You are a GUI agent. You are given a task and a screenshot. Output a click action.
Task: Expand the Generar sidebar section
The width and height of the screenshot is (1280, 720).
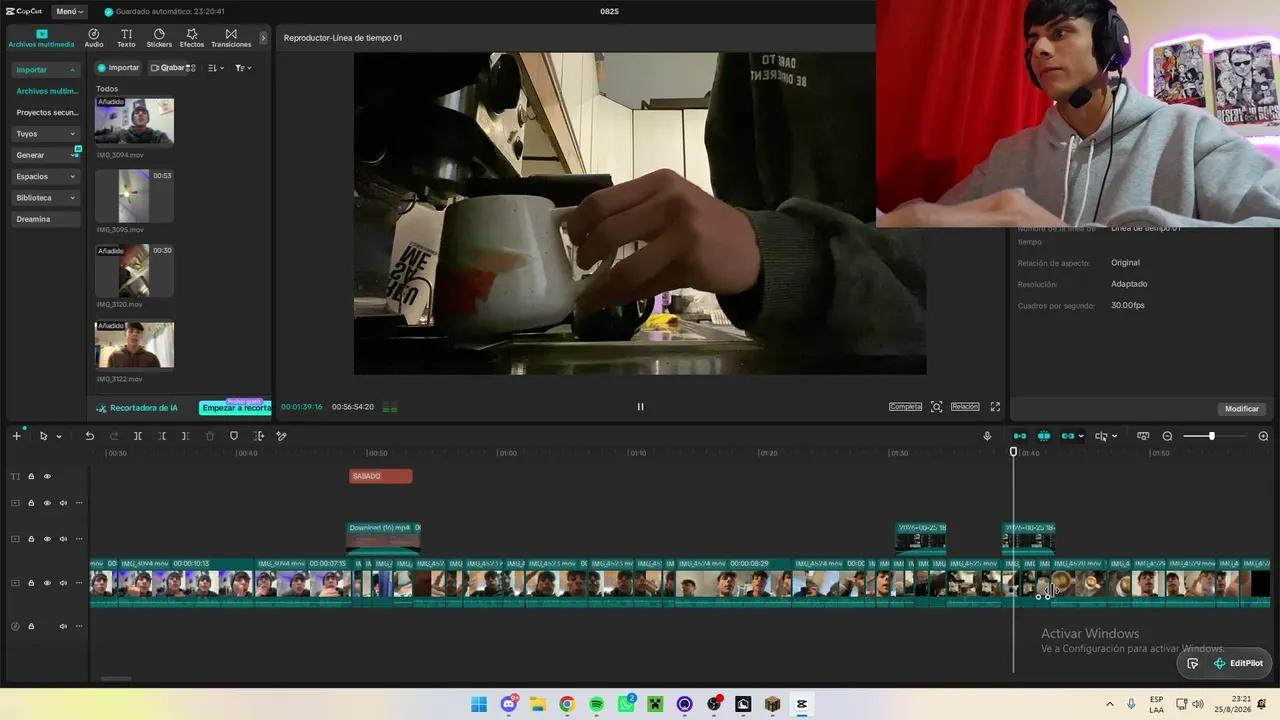point(45,155)
